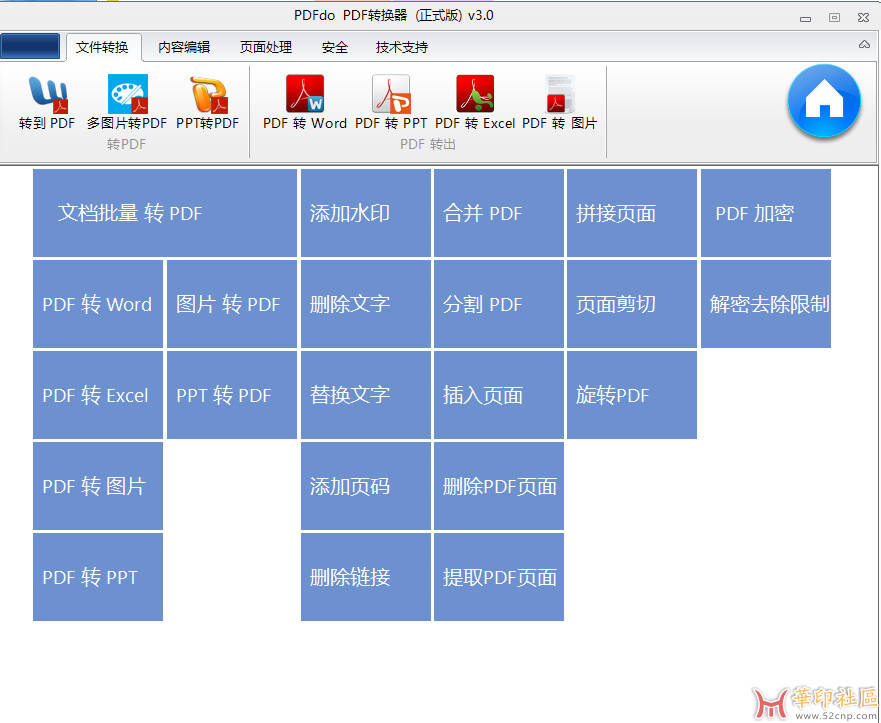The width and height of the screenshot is (881, 723).
Task: Open the 添加水印 tile
Action: pyautogui.click(x=366, y=213)
